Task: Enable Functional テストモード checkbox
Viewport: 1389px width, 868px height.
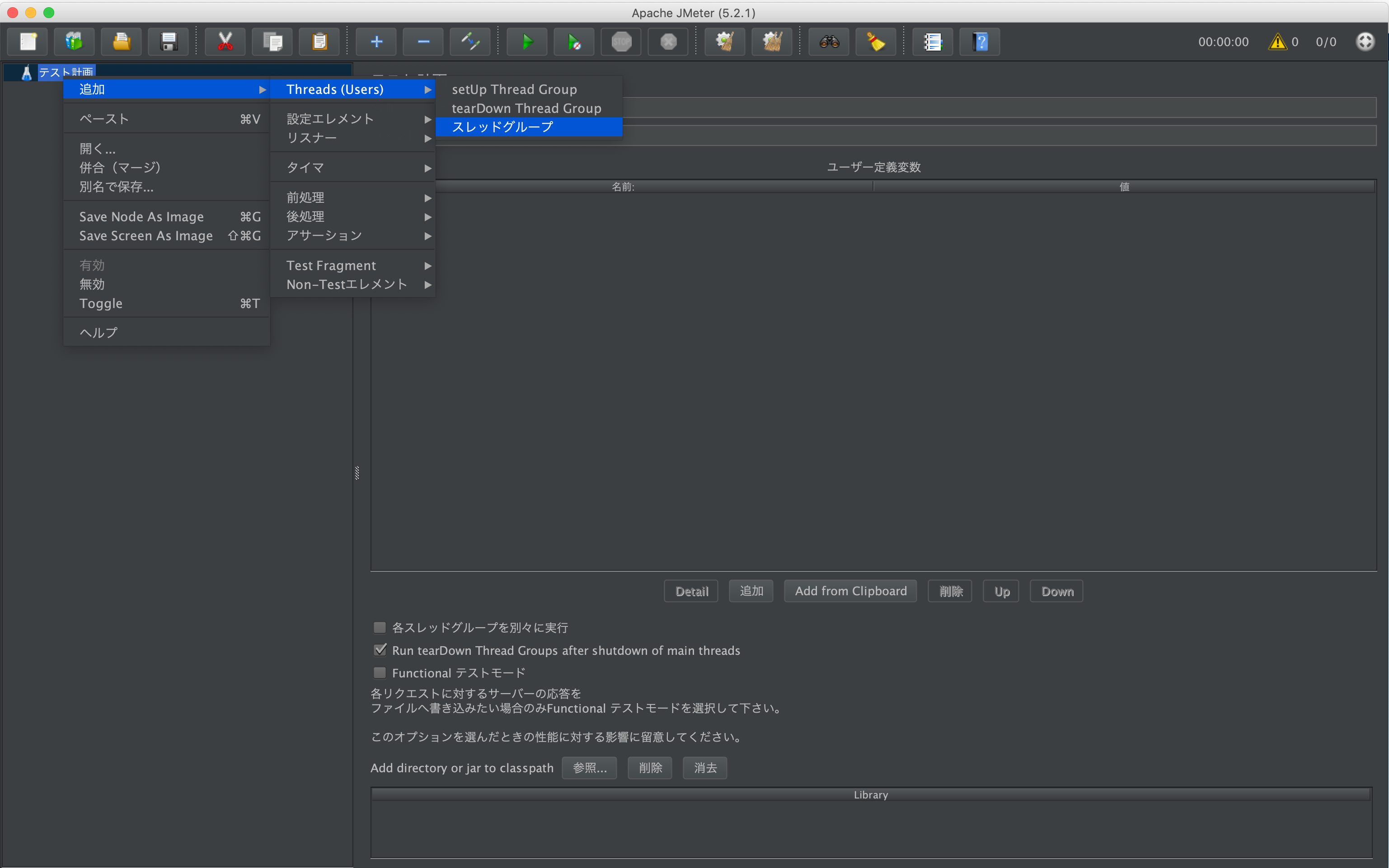Action: click(x=380, y=672)
